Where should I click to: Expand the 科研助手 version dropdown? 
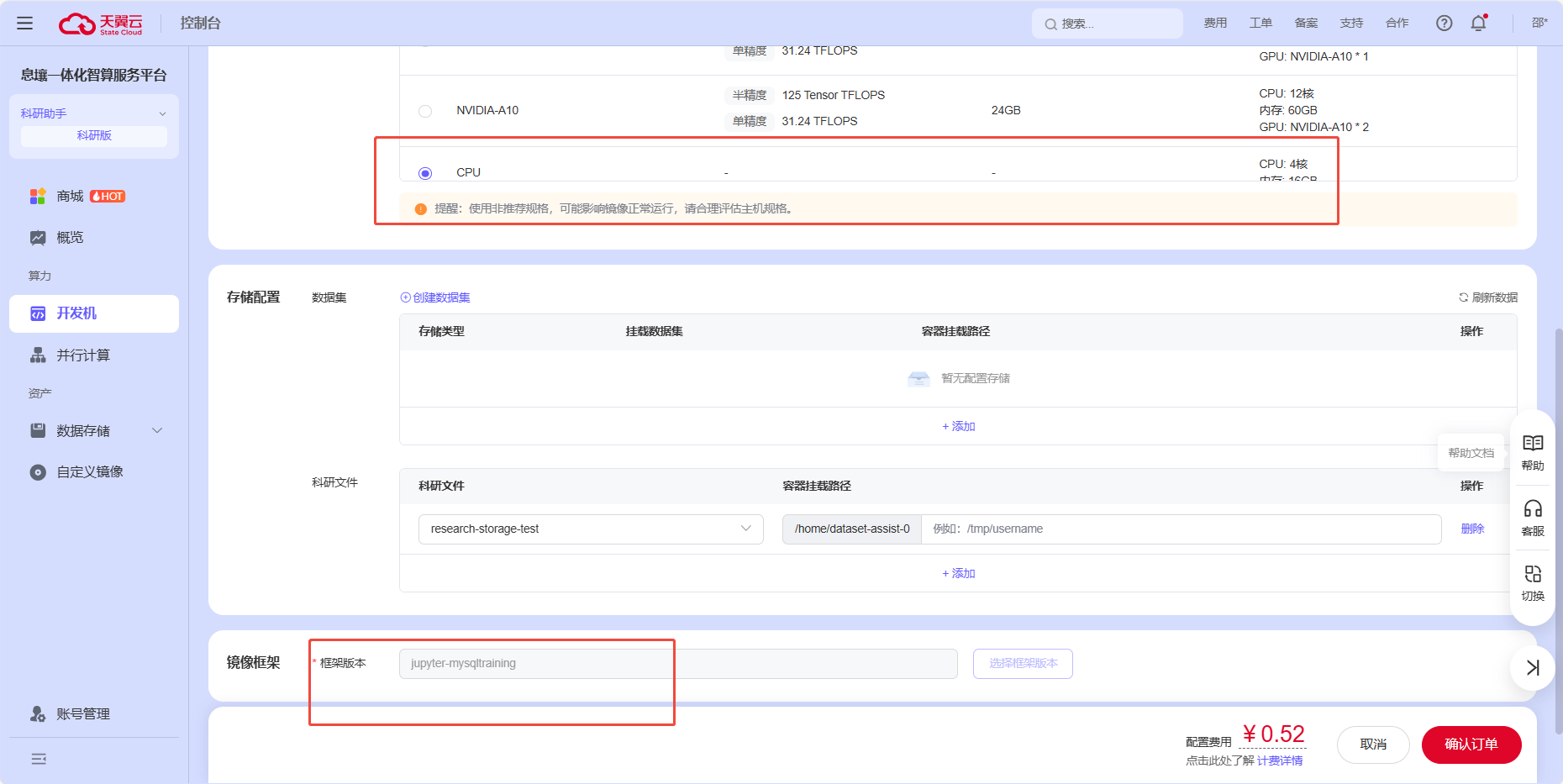pyautogui.click(x=162, y=113)
